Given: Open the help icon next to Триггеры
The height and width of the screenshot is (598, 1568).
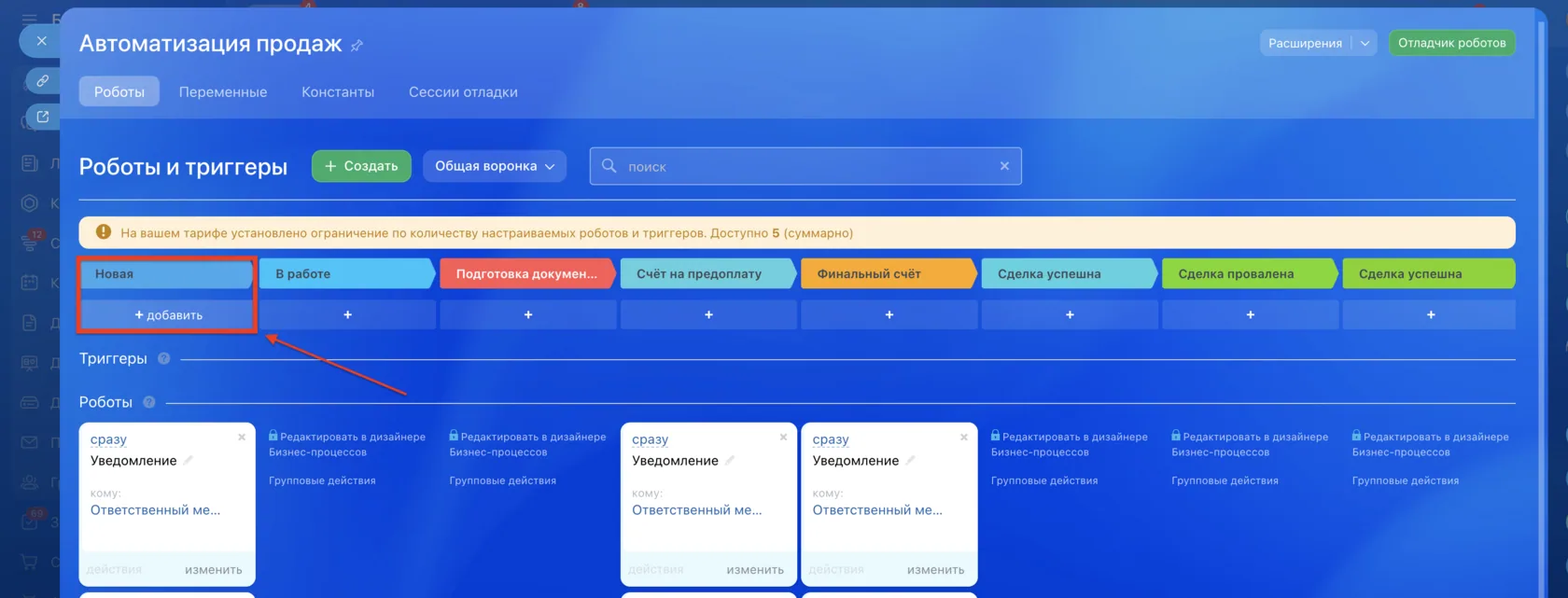Looking at the screenshot, I should (x=164, y=358).
